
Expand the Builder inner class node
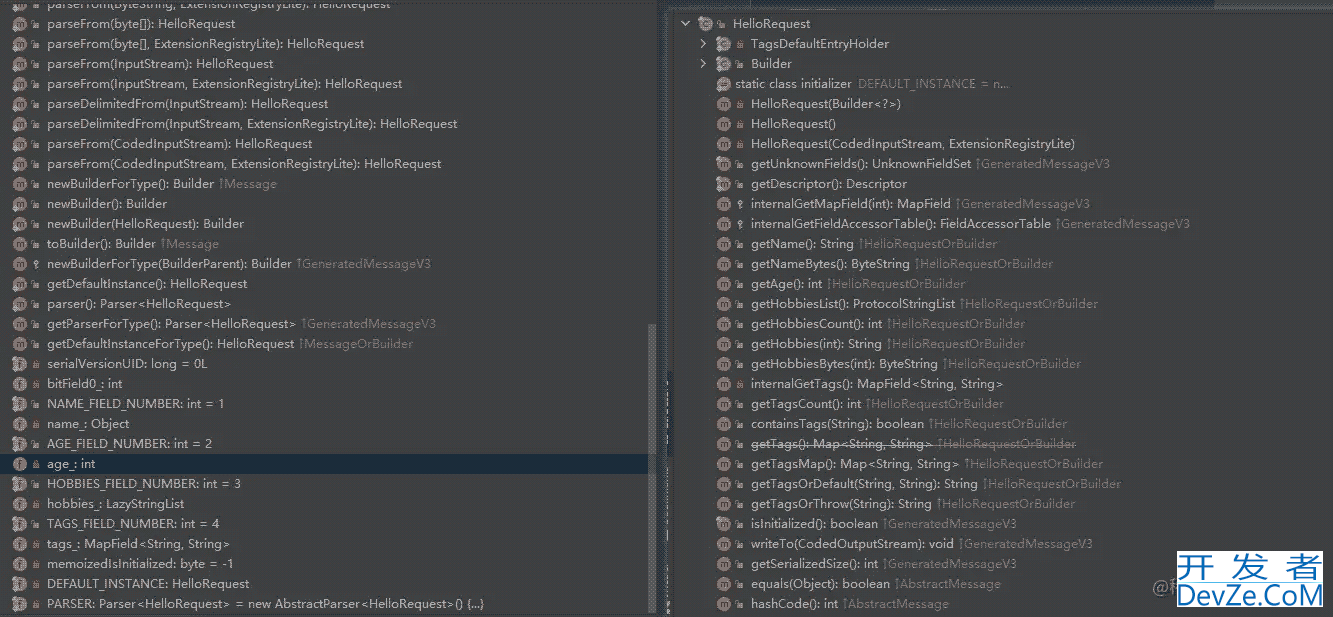click(x=703, y=63)
